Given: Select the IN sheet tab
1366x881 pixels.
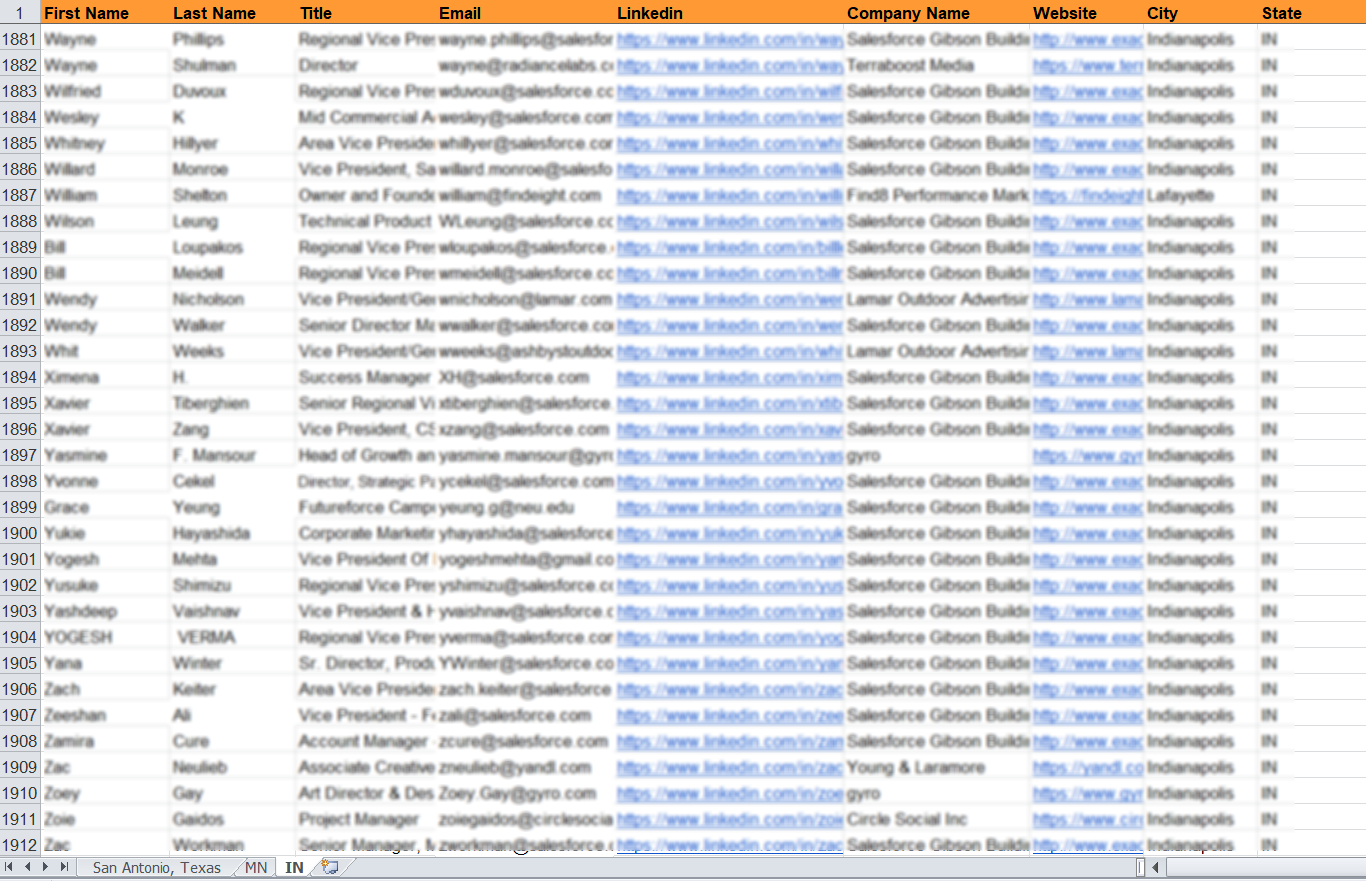Looking at the screenshot, I should (x=294, y=867).
